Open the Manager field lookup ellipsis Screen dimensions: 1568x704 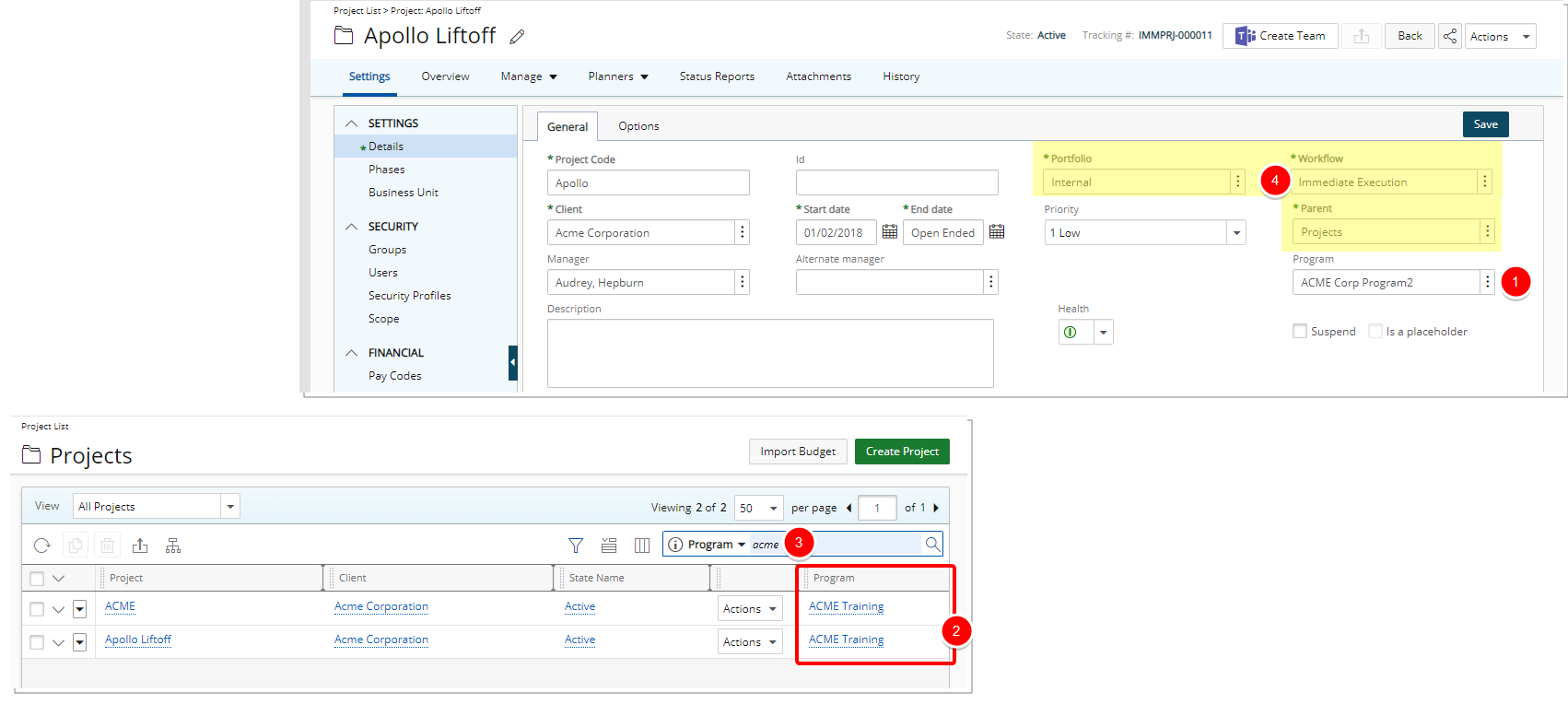pyautogui.click(x=743, y=282)
